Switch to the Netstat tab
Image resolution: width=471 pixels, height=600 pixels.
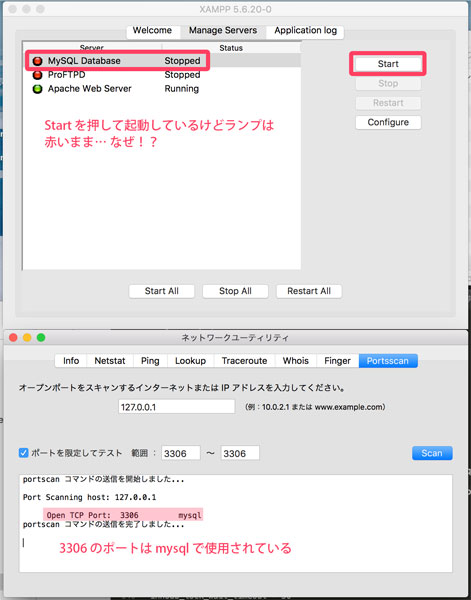tap(110, 361)
